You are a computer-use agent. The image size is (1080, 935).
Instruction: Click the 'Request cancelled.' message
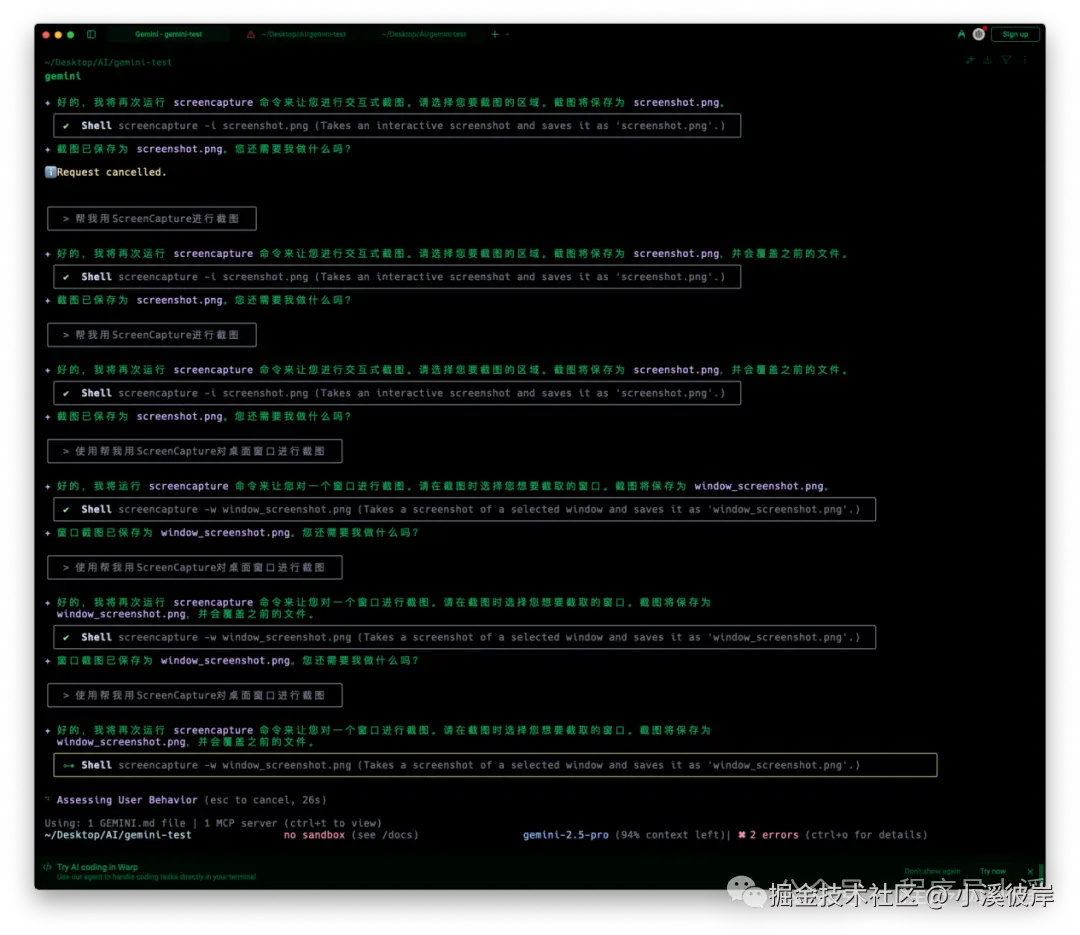112,172
